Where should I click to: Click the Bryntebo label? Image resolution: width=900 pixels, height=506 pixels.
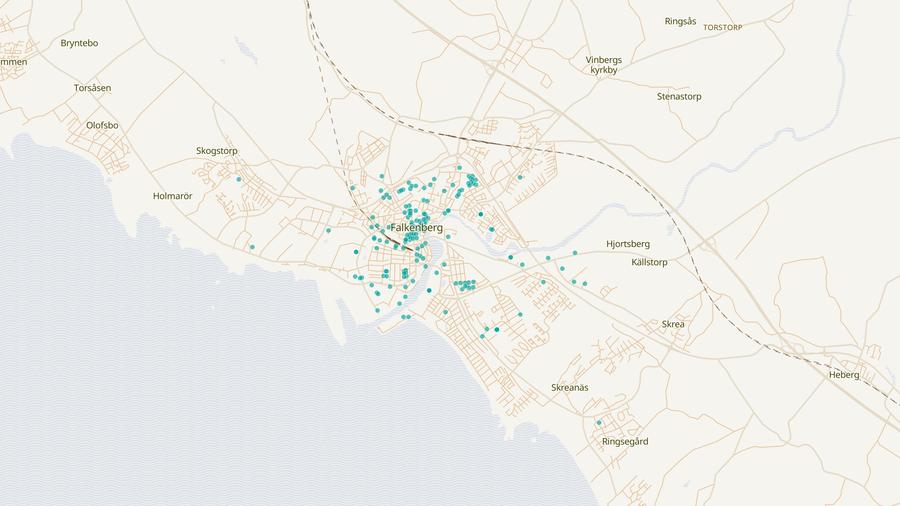pyautogui.click(x=79, y=43)
